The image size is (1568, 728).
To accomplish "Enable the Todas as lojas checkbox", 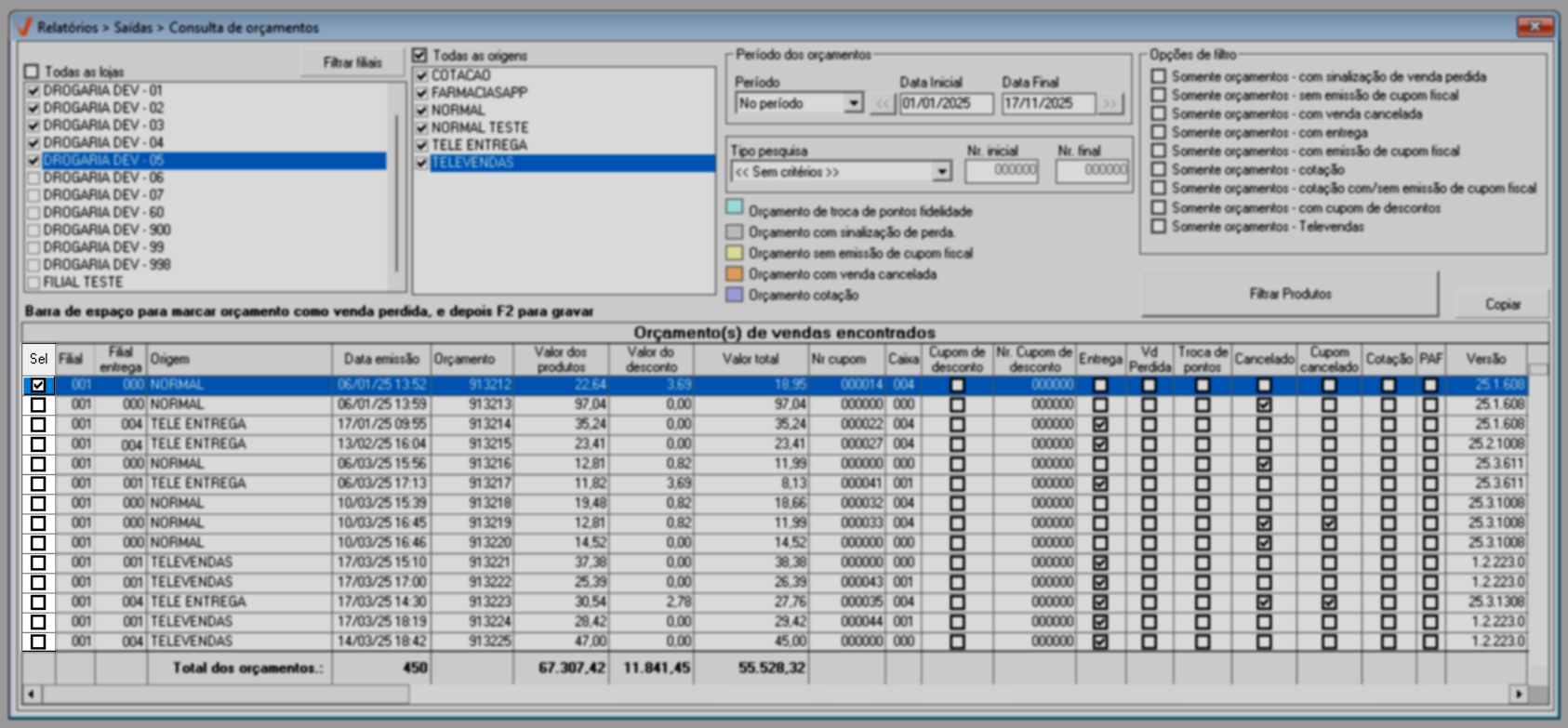I will pyautogui.click(x=33, y=72).
